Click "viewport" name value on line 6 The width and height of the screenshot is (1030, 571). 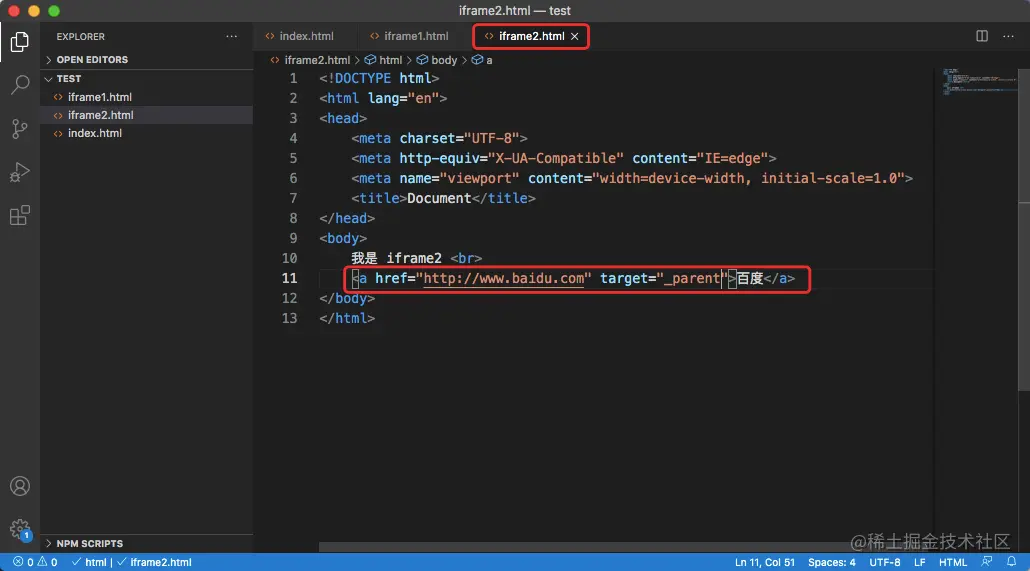[480, 179]
